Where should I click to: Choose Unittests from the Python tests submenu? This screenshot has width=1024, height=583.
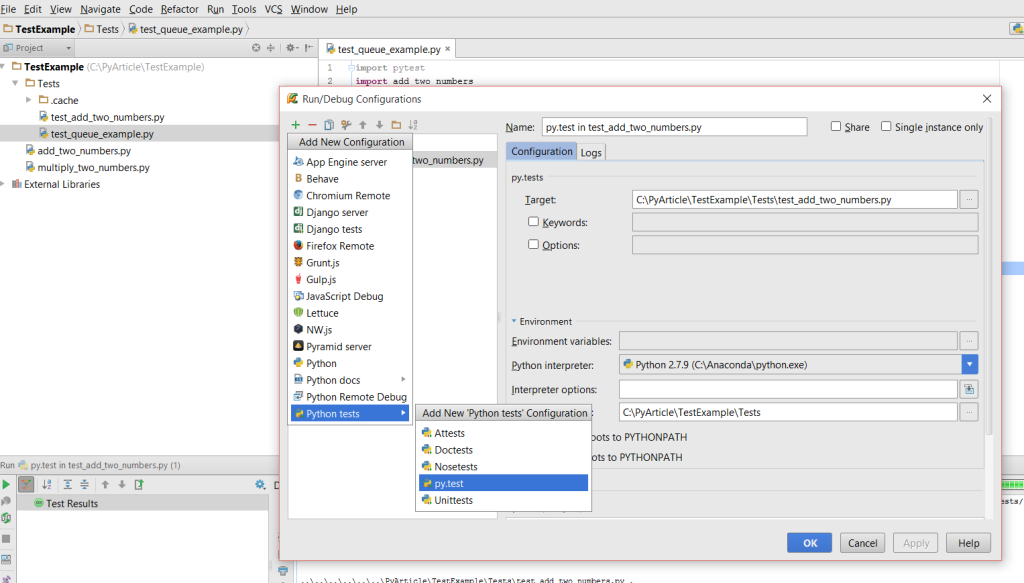point(504,500)
